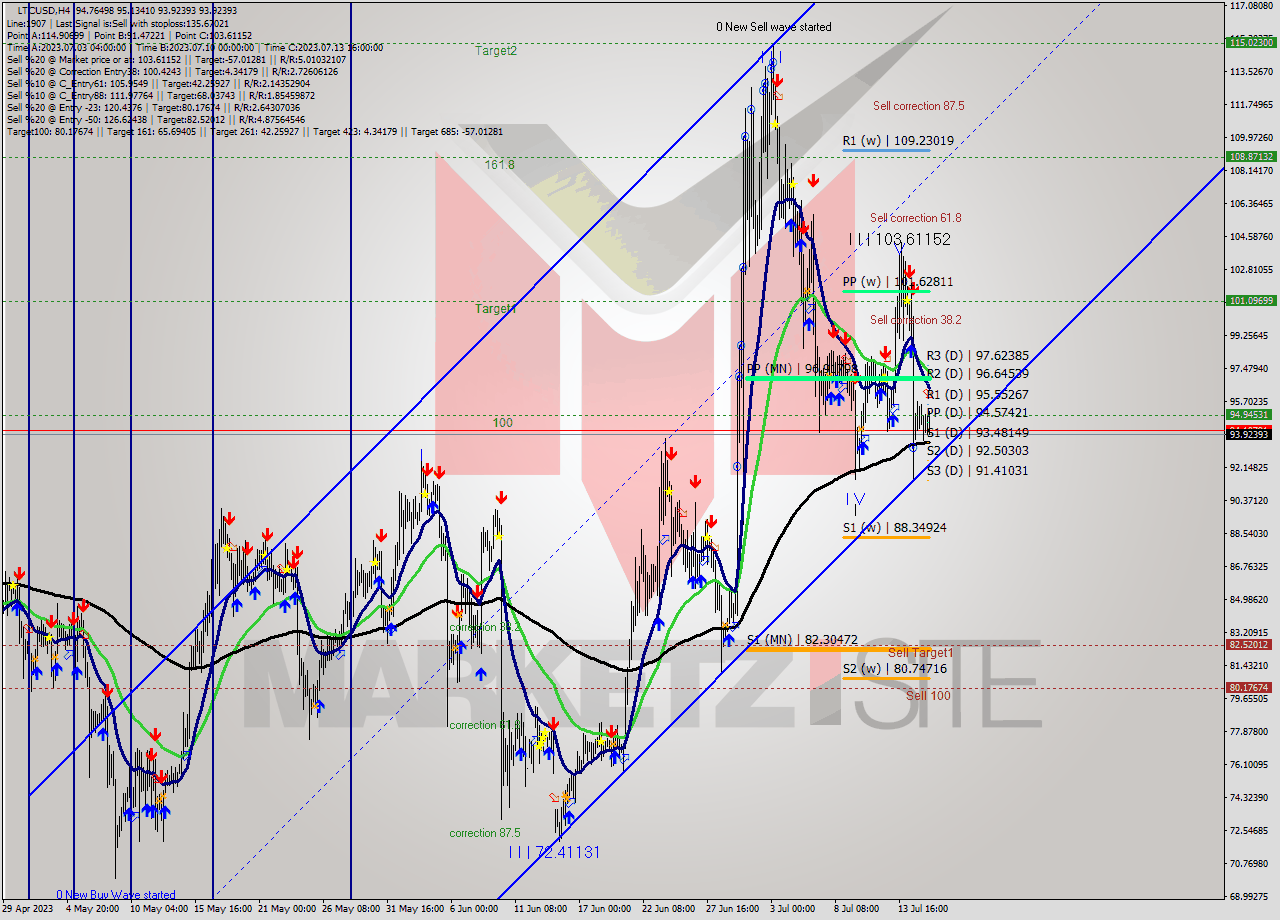The height and width of the screenshot is (920, 1280).
Task: Click the 'S3 (D) | 91.41031' label
Action: (x=977, y=471)
